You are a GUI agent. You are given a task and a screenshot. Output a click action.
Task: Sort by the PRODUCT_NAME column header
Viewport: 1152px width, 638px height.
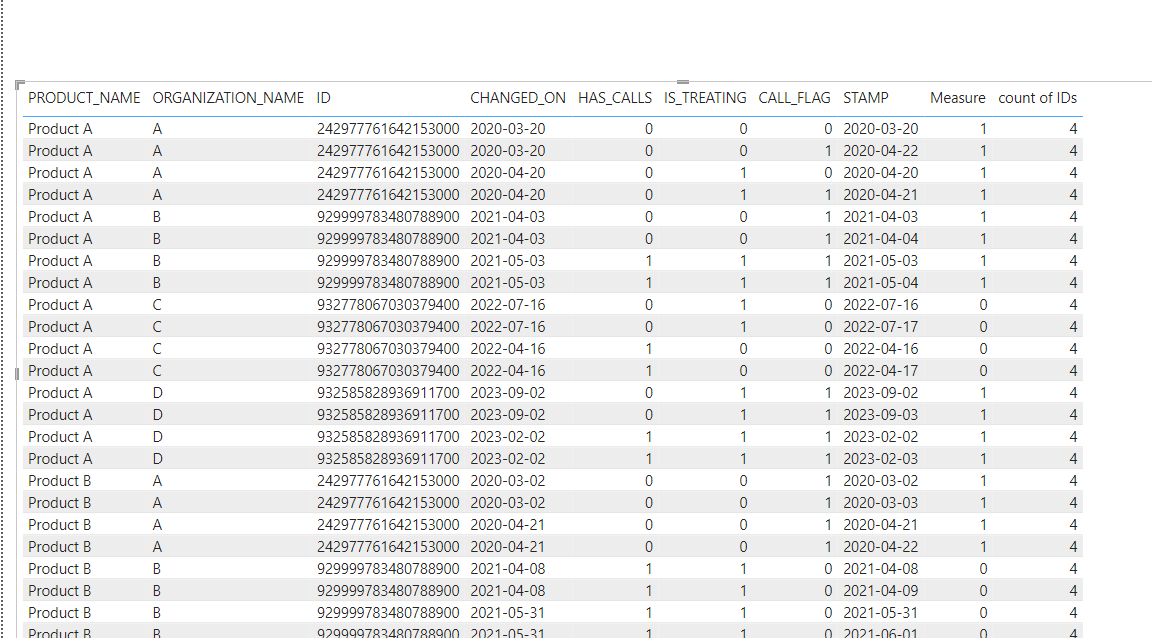pos(84,98)
